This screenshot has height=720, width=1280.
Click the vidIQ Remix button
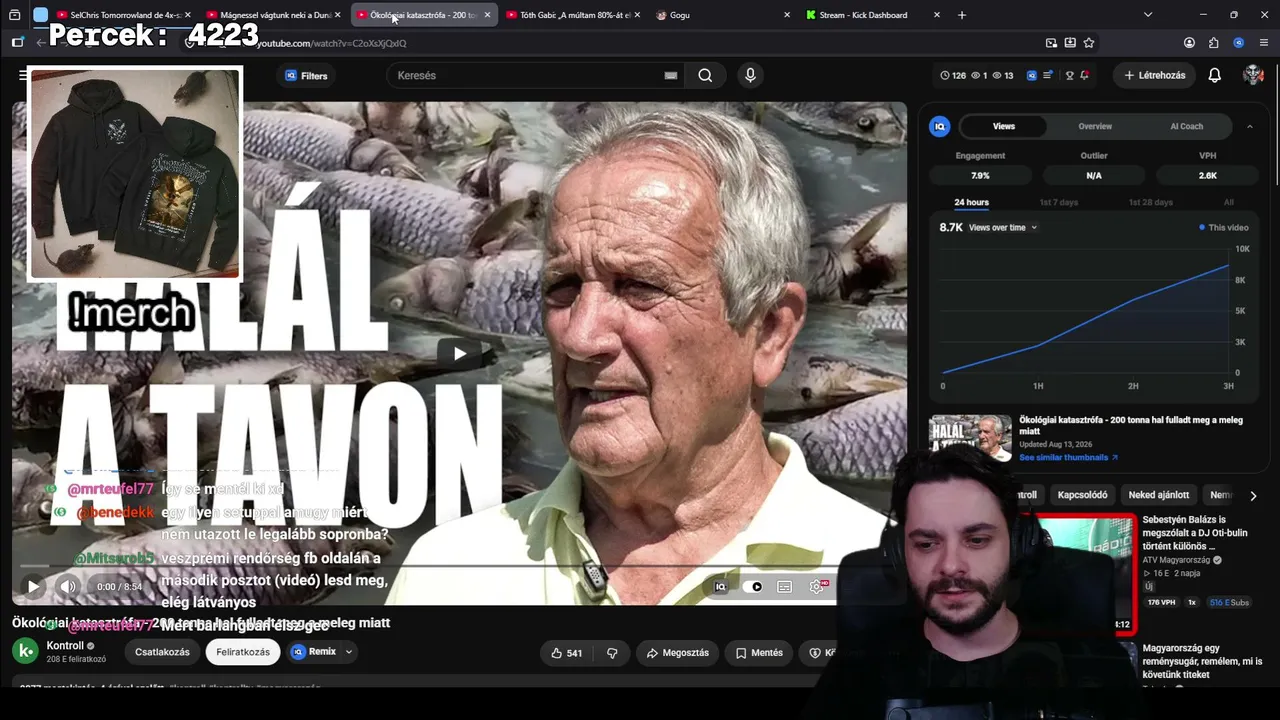(313, 652)
